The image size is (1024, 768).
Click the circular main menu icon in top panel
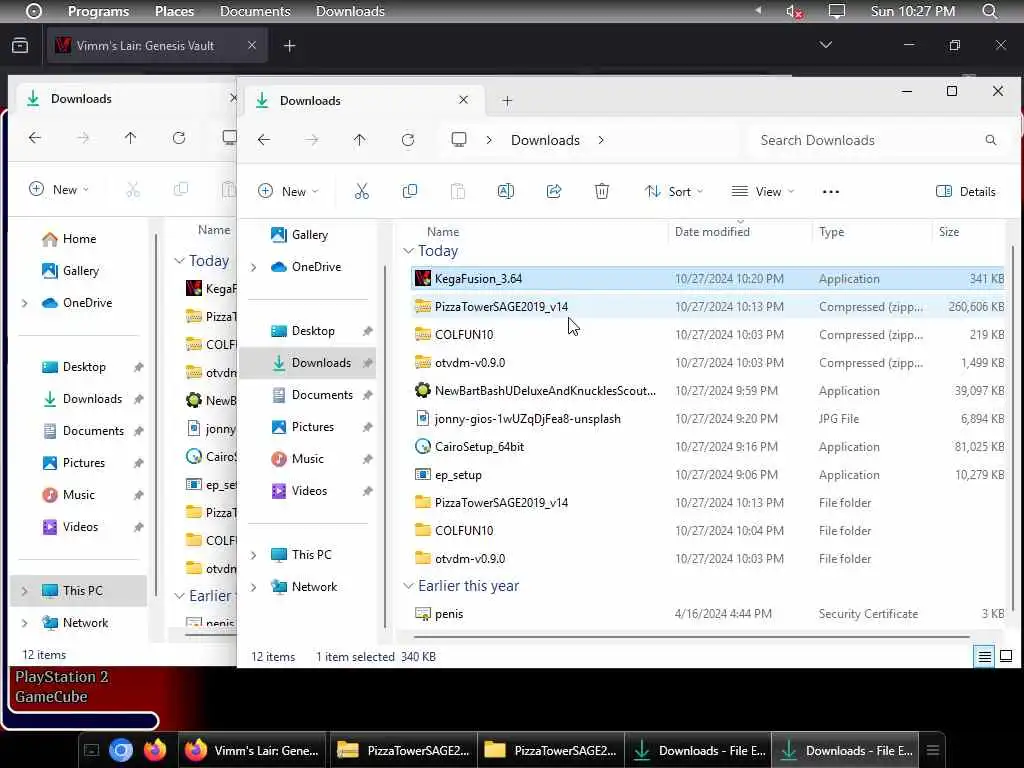click(x=34, y=11)
